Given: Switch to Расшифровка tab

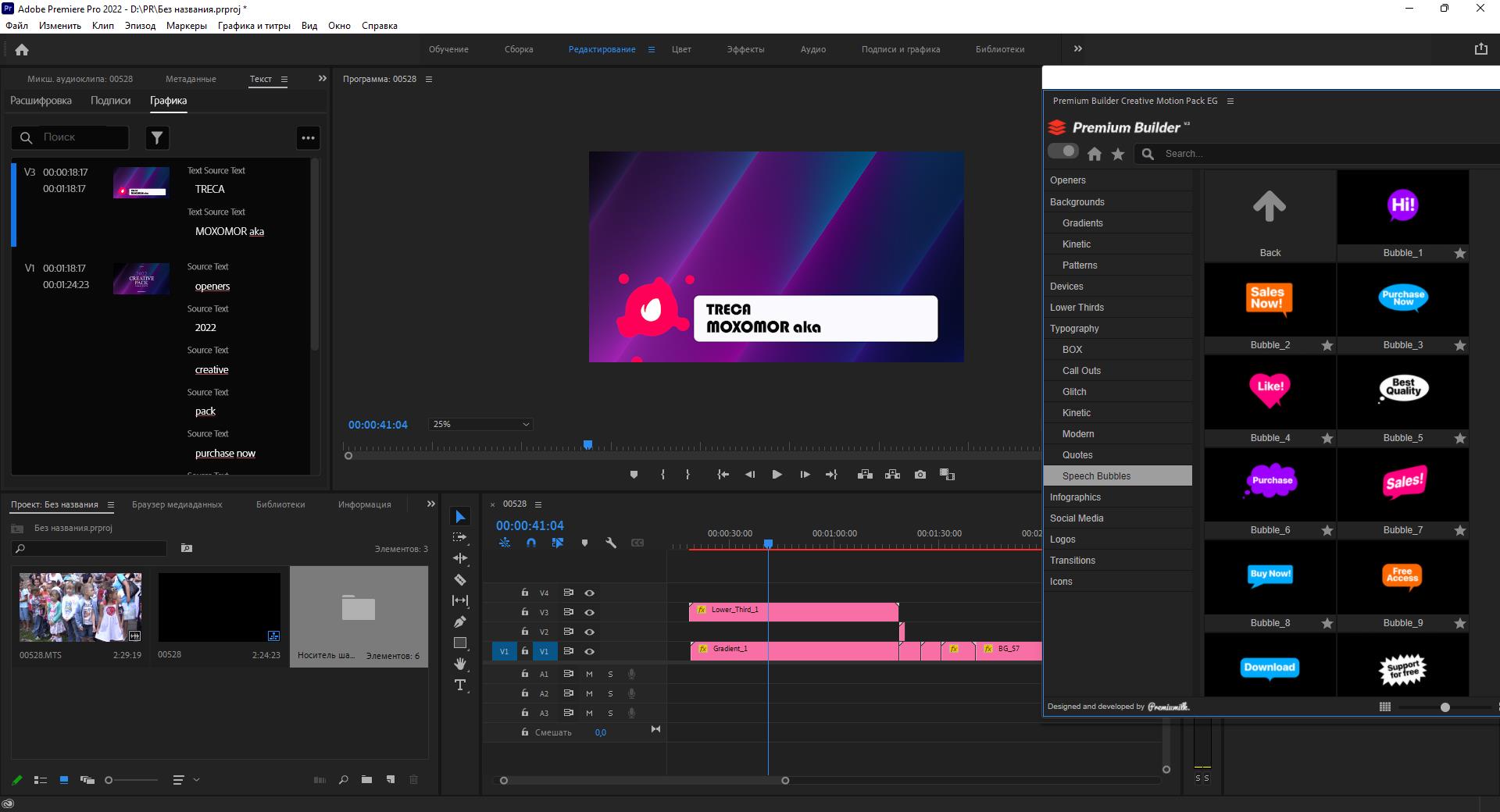Looking at the screenshot, I should click(41, 101).
